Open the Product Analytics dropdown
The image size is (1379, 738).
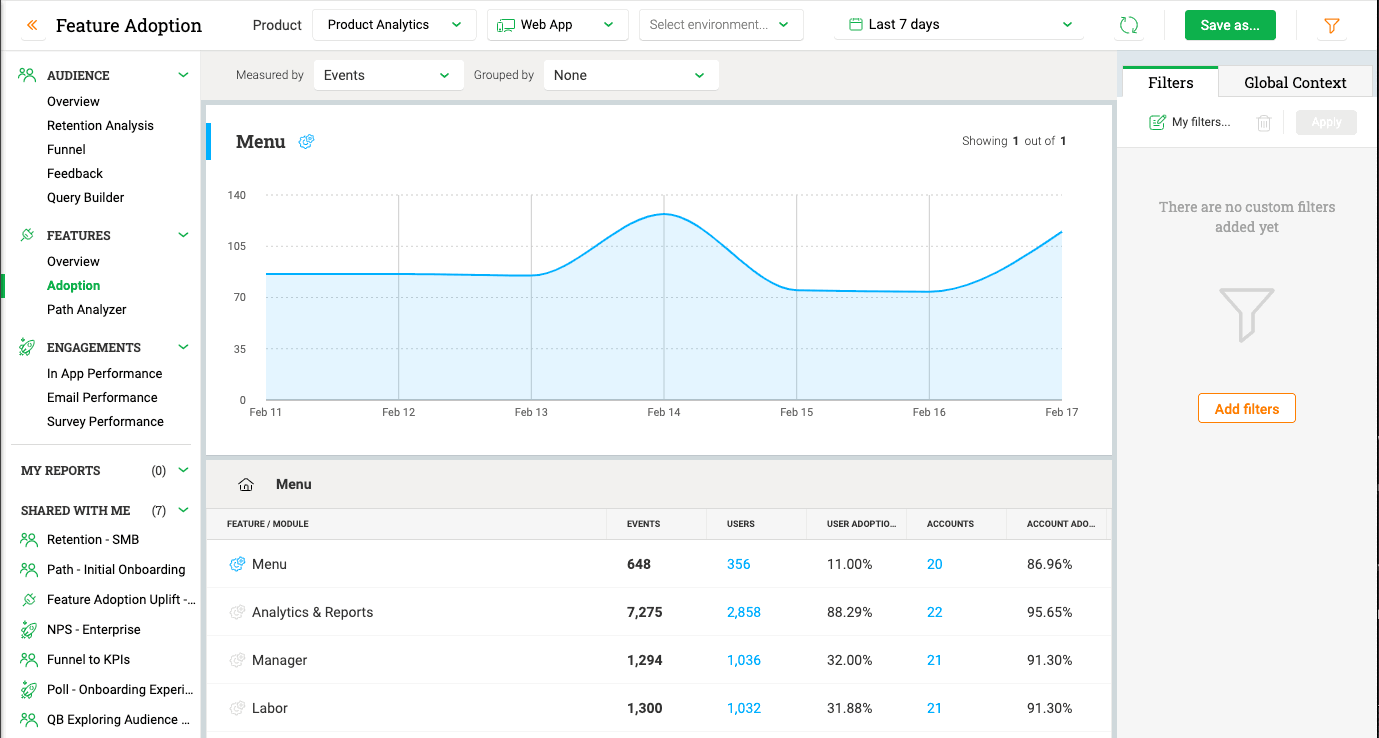[x=394, y=25]
